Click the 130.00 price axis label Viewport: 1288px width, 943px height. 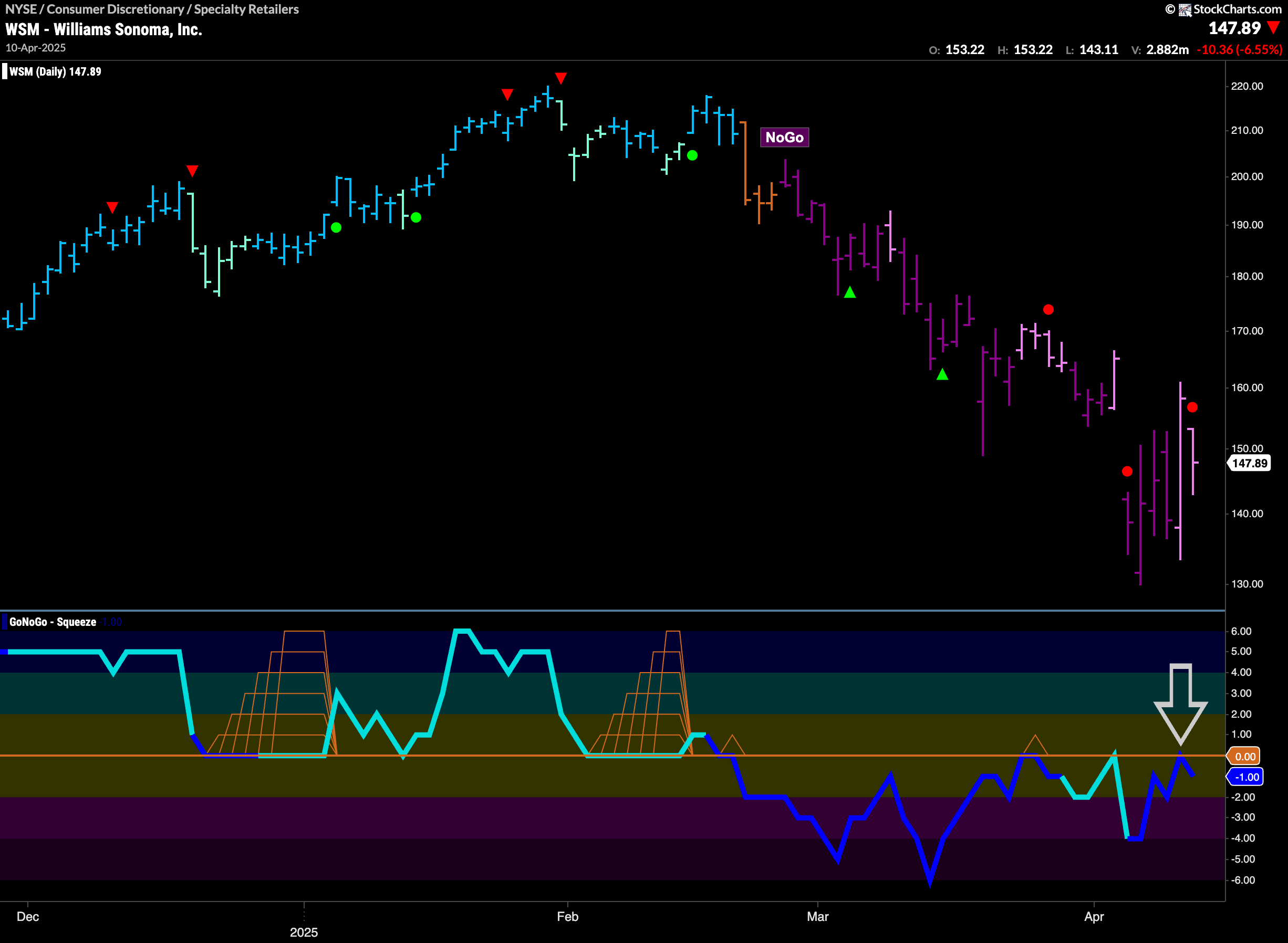click(1247, 584)
